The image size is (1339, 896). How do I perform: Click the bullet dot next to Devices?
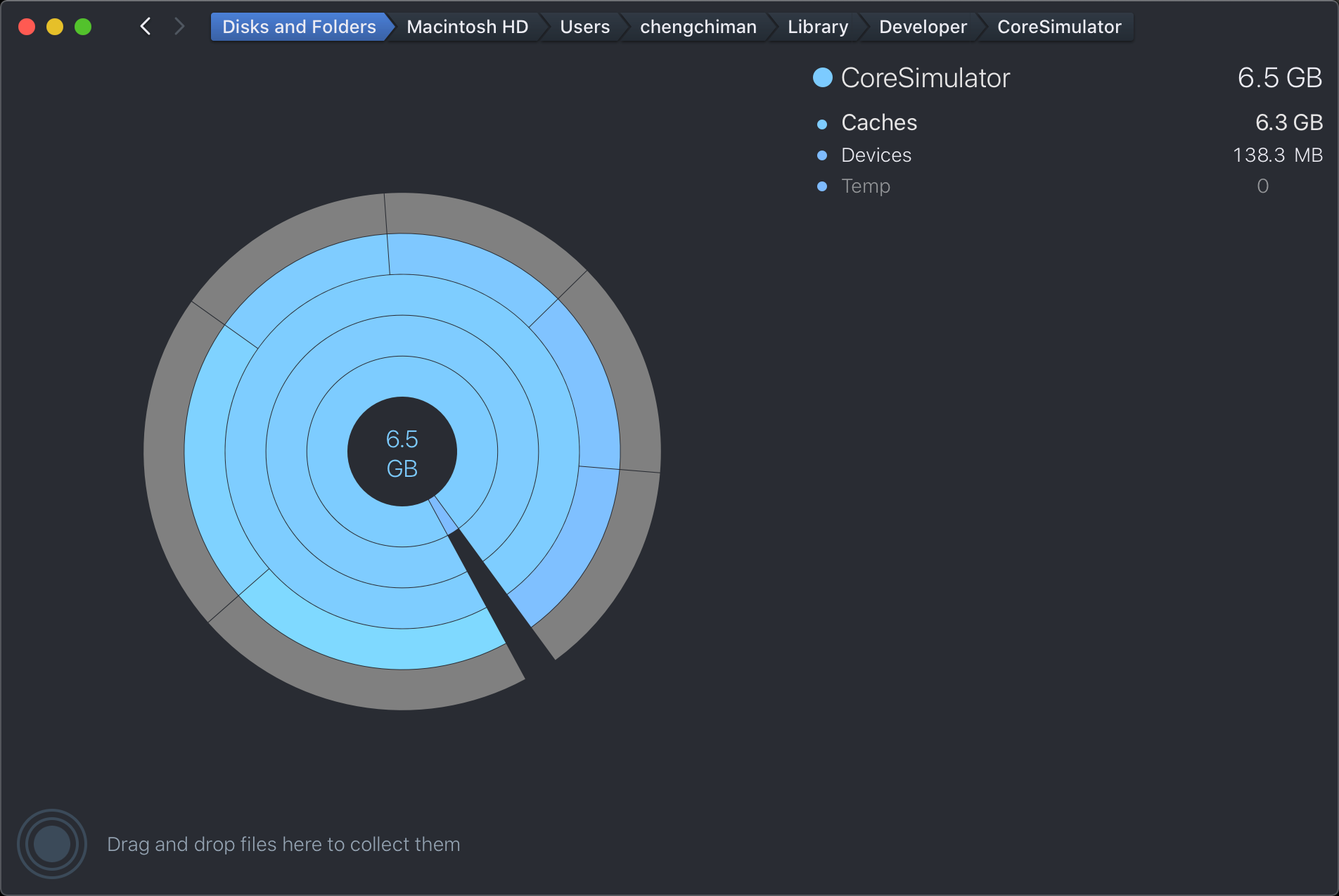coord(822,155)
